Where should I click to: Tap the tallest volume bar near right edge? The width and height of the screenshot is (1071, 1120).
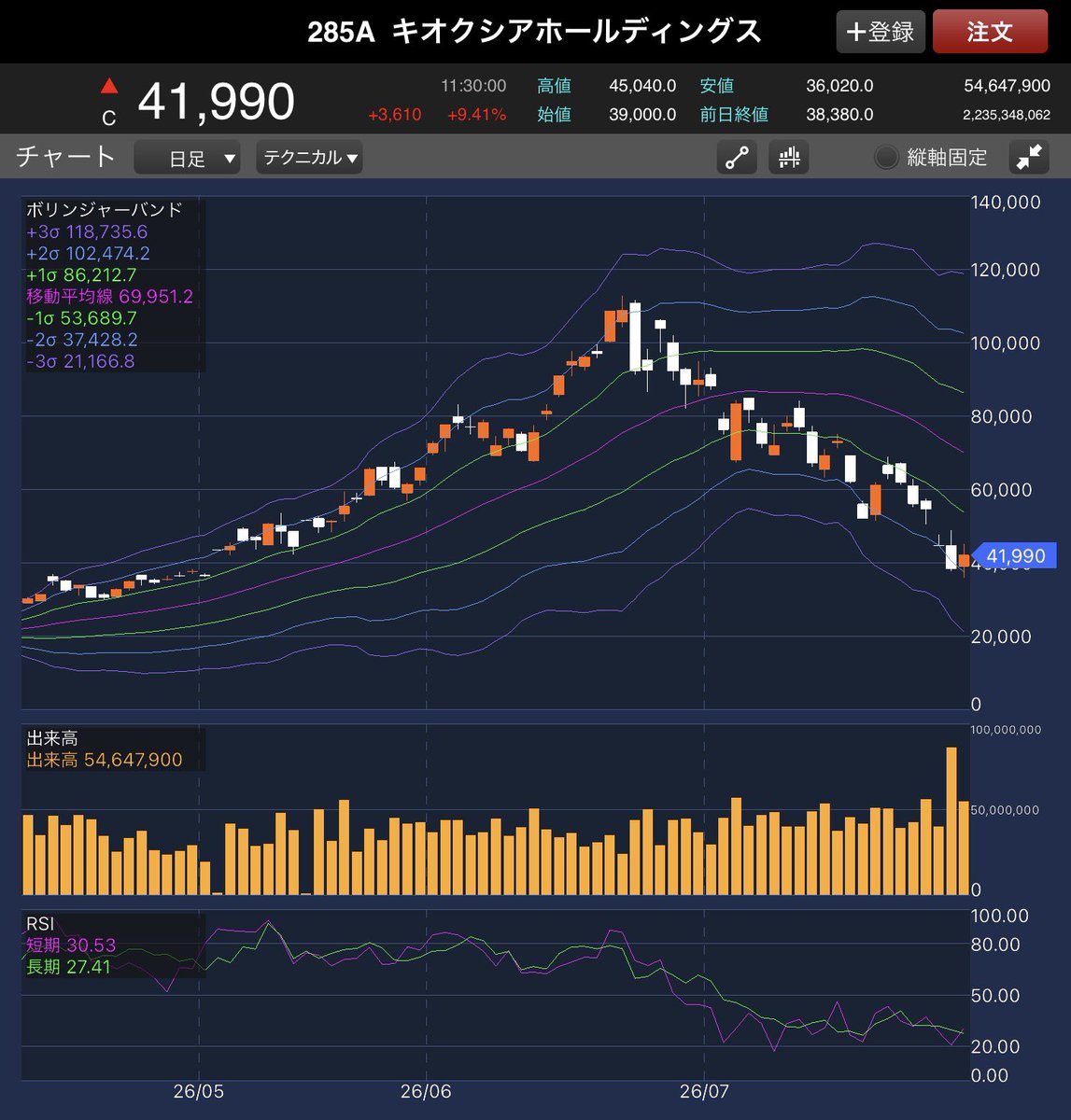(x=951, y=821)
